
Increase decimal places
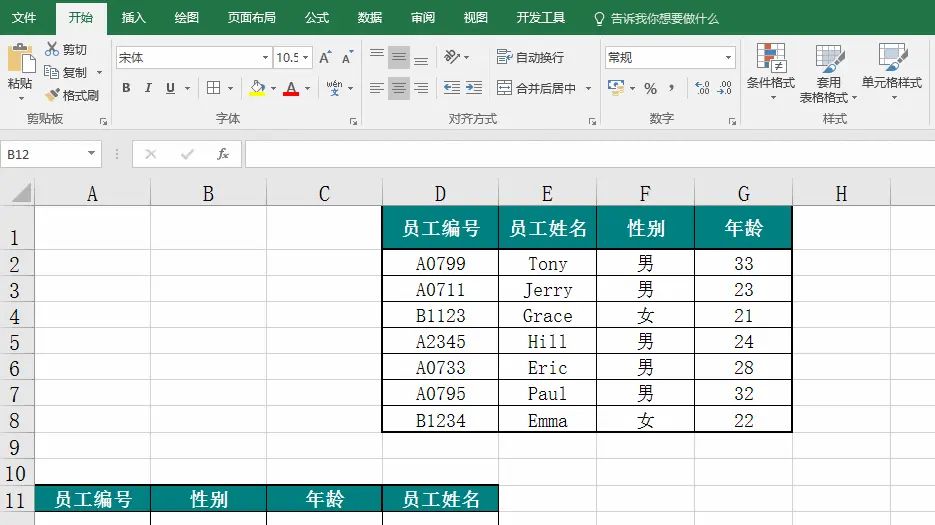coord(702,88)
